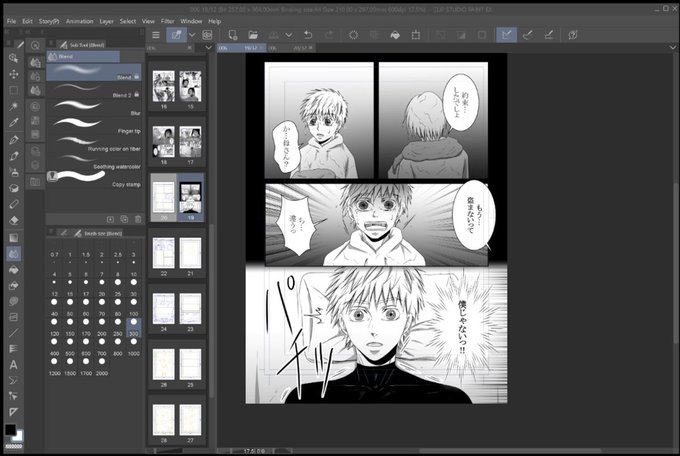
Task: Click the Open file folder icon
Action: click(x=253, y=35)
